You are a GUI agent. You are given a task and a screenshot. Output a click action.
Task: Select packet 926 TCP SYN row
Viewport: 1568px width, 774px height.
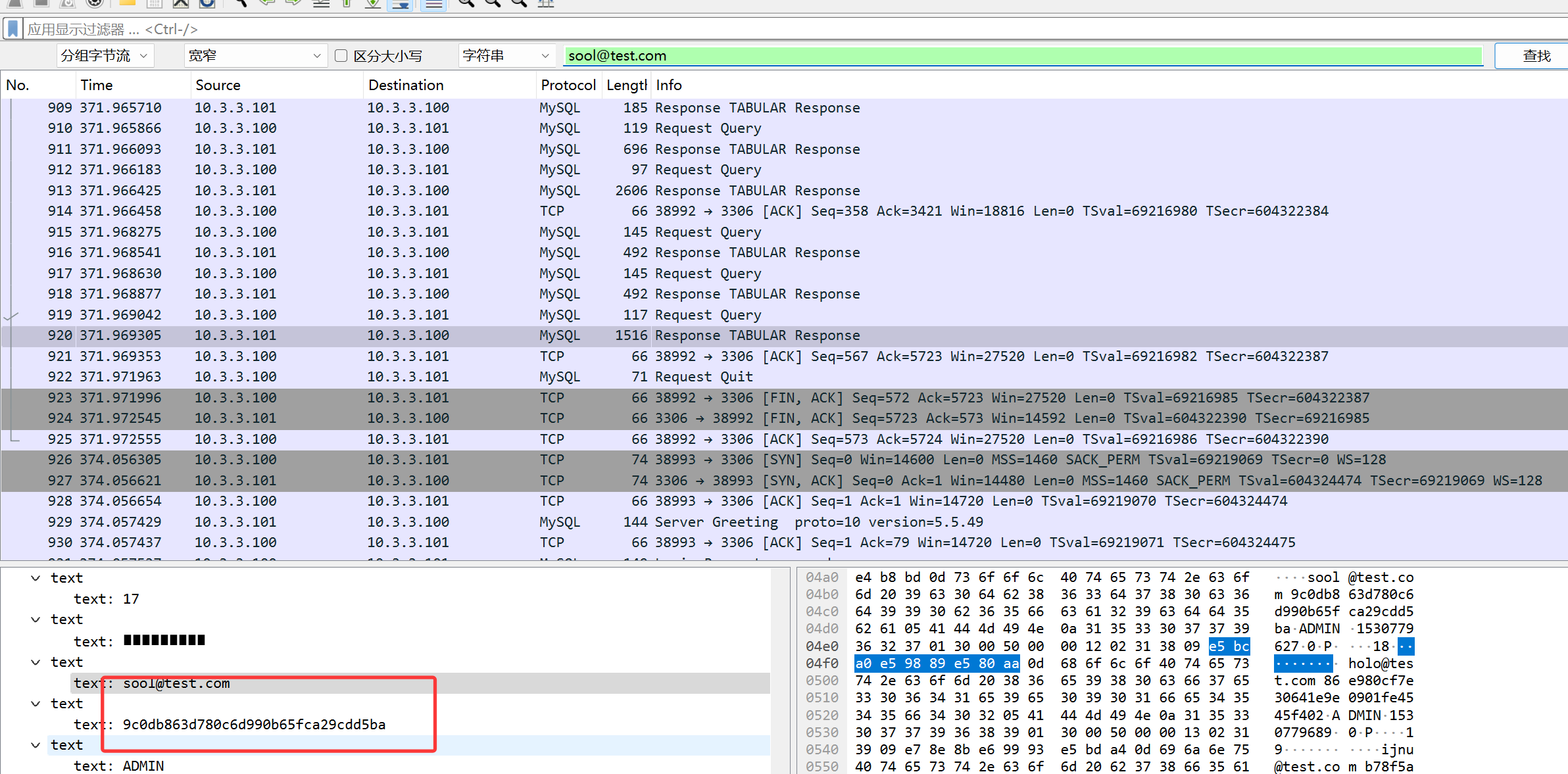tap(784, 460)
